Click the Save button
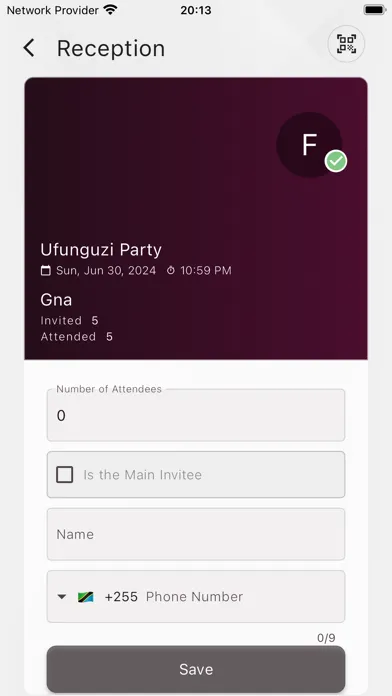Screen dimensions: 392x696 (x=196, y=669)
